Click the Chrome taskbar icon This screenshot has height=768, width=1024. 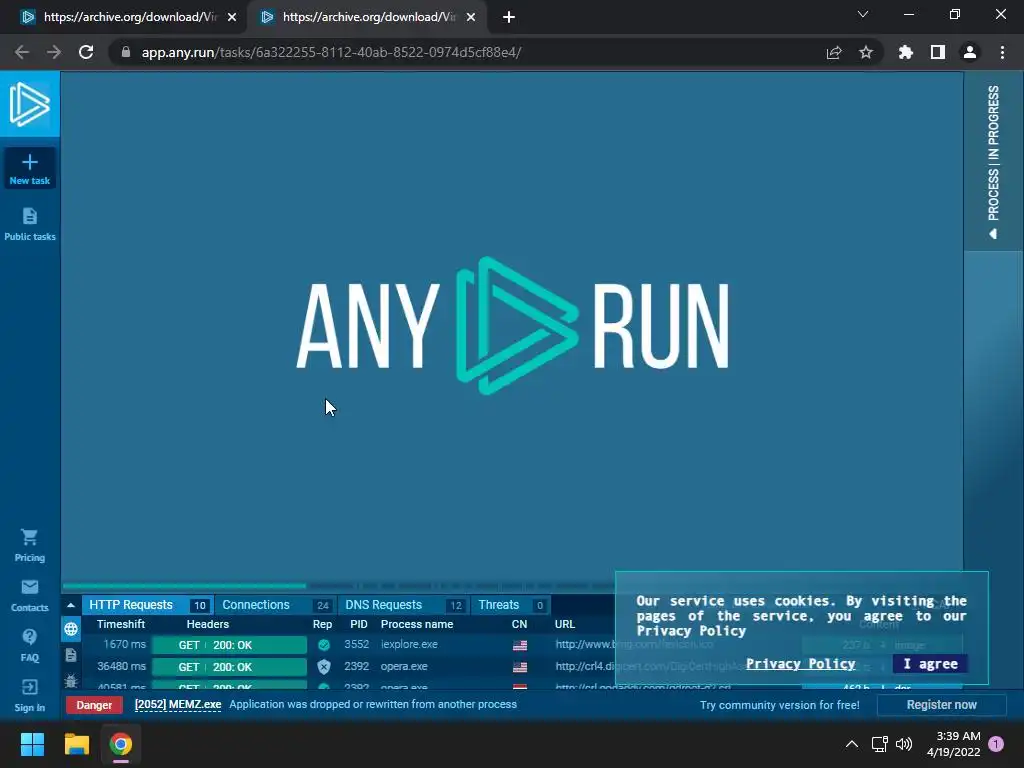(x=121, y=744)
